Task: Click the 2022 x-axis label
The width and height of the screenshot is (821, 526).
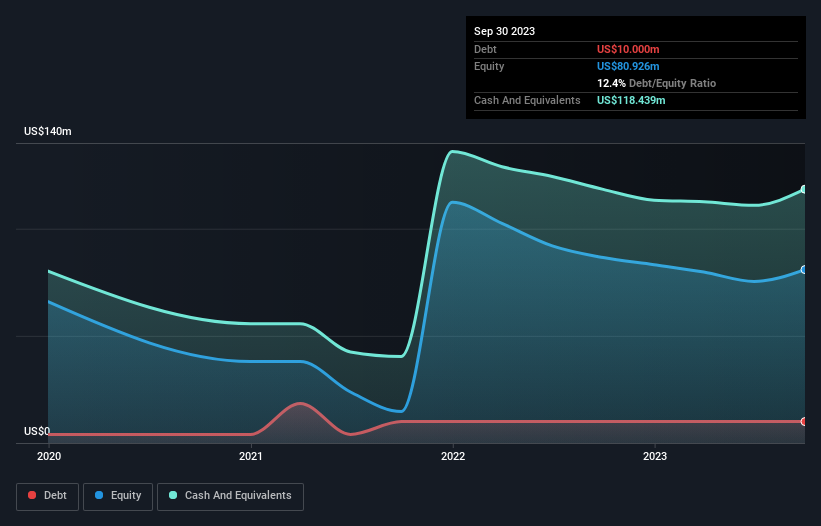Action: (x=453, y=456)
